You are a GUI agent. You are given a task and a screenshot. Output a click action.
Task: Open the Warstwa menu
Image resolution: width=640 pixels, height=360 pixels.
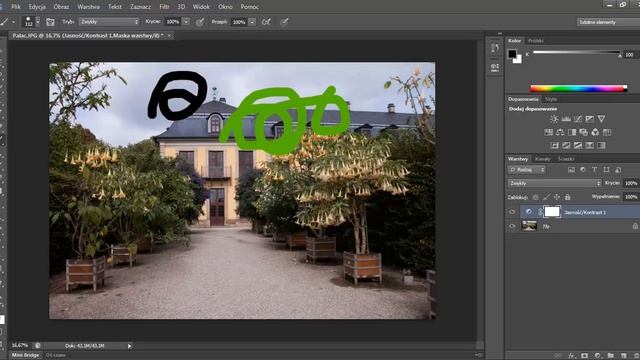tap(88, 7)
